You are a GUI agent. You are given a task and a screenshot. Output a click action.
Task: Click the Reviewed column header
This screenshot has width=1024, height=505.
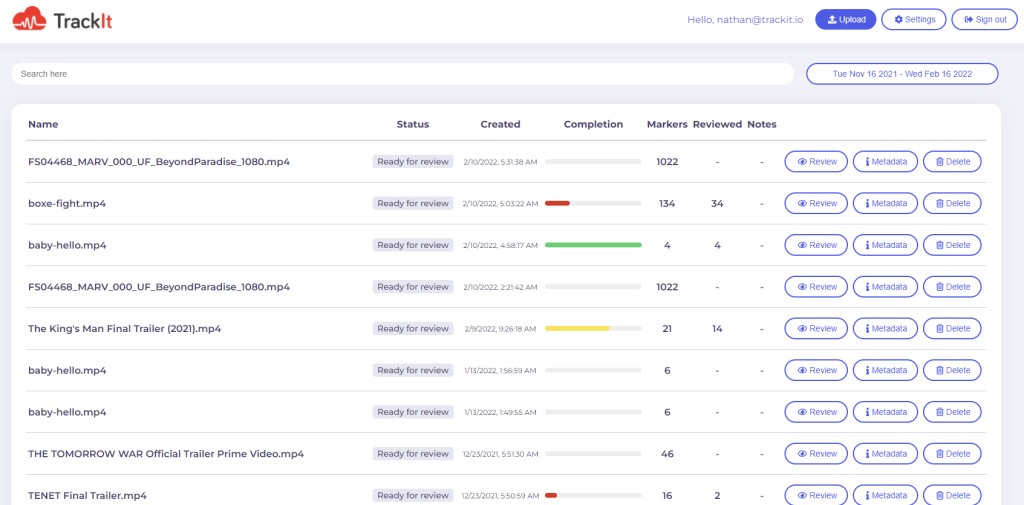717,124
